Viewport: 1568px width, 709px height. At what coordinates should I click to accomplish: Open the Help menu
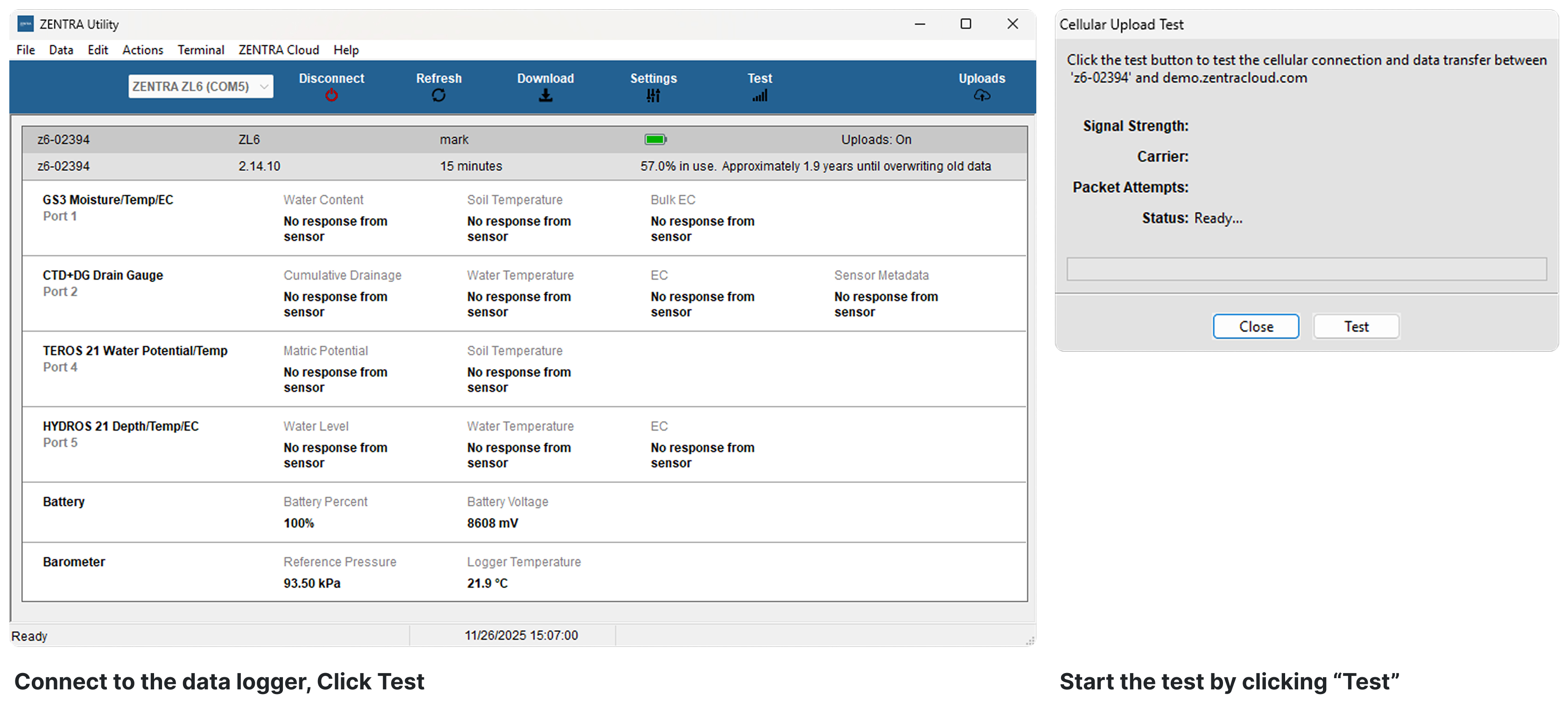coord(346,50)
